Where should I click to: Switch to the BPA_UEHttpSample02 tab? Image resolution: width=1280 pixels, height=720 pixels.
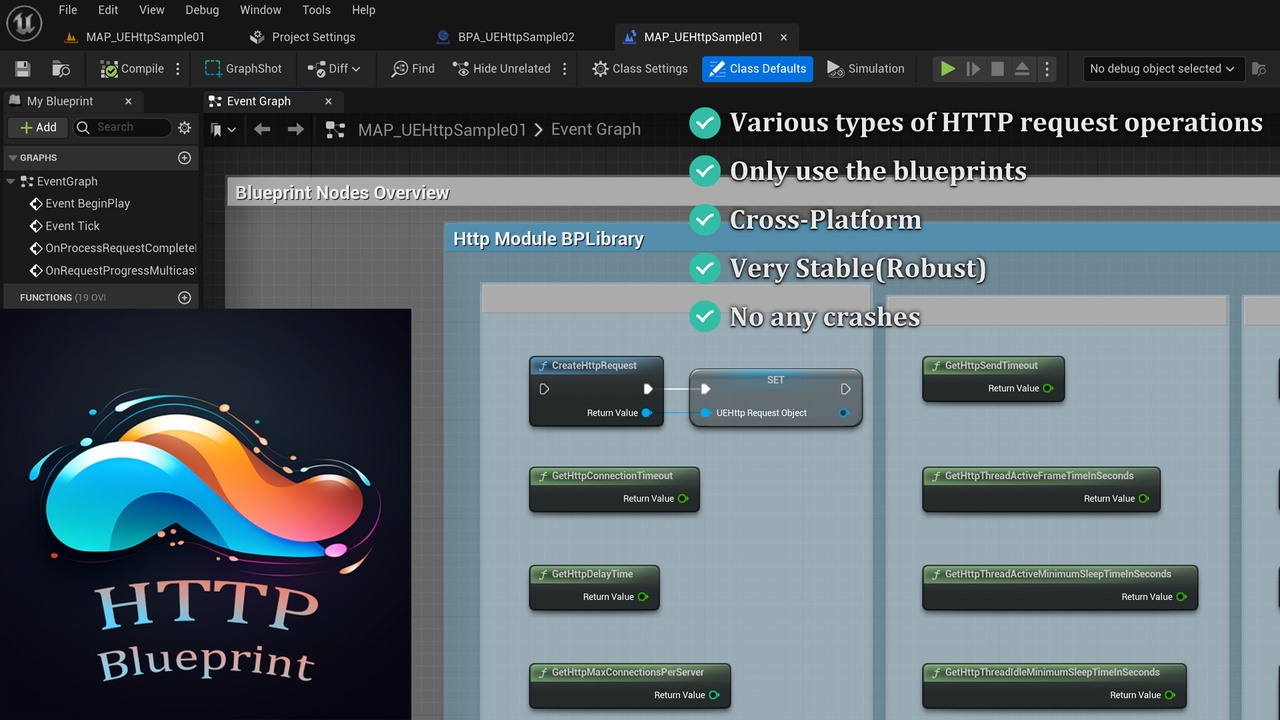click(x=506, y=37)
